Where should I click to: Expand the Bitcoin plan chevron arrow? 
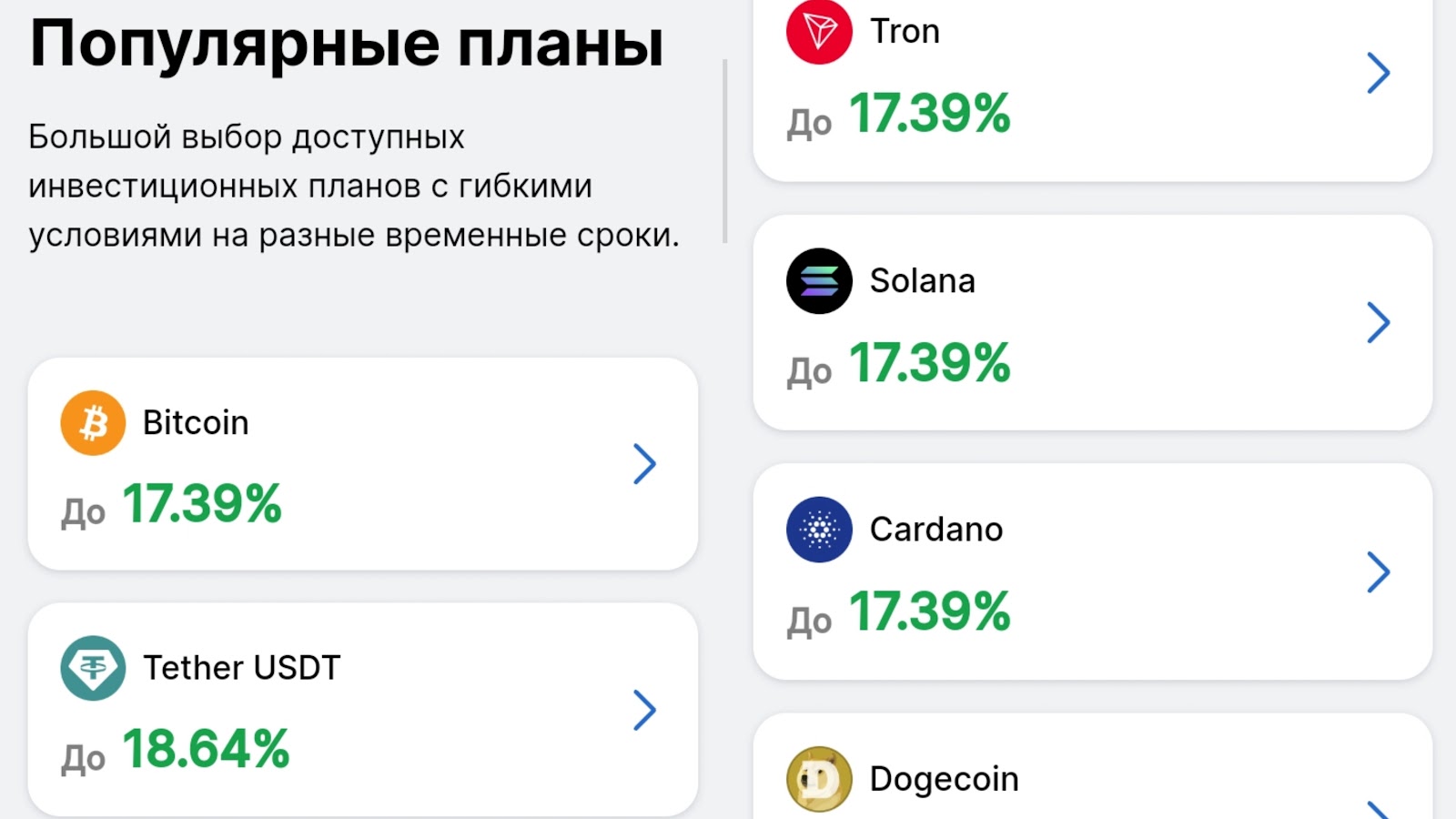coord(644,464)
